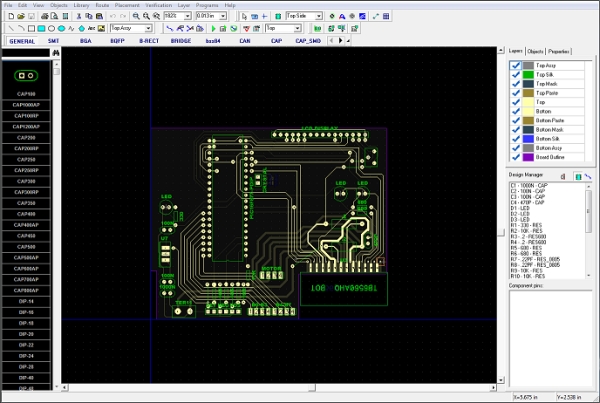Toggle Bottom copper layer visibility
The image size is (600, 403).
pos(515,111)
